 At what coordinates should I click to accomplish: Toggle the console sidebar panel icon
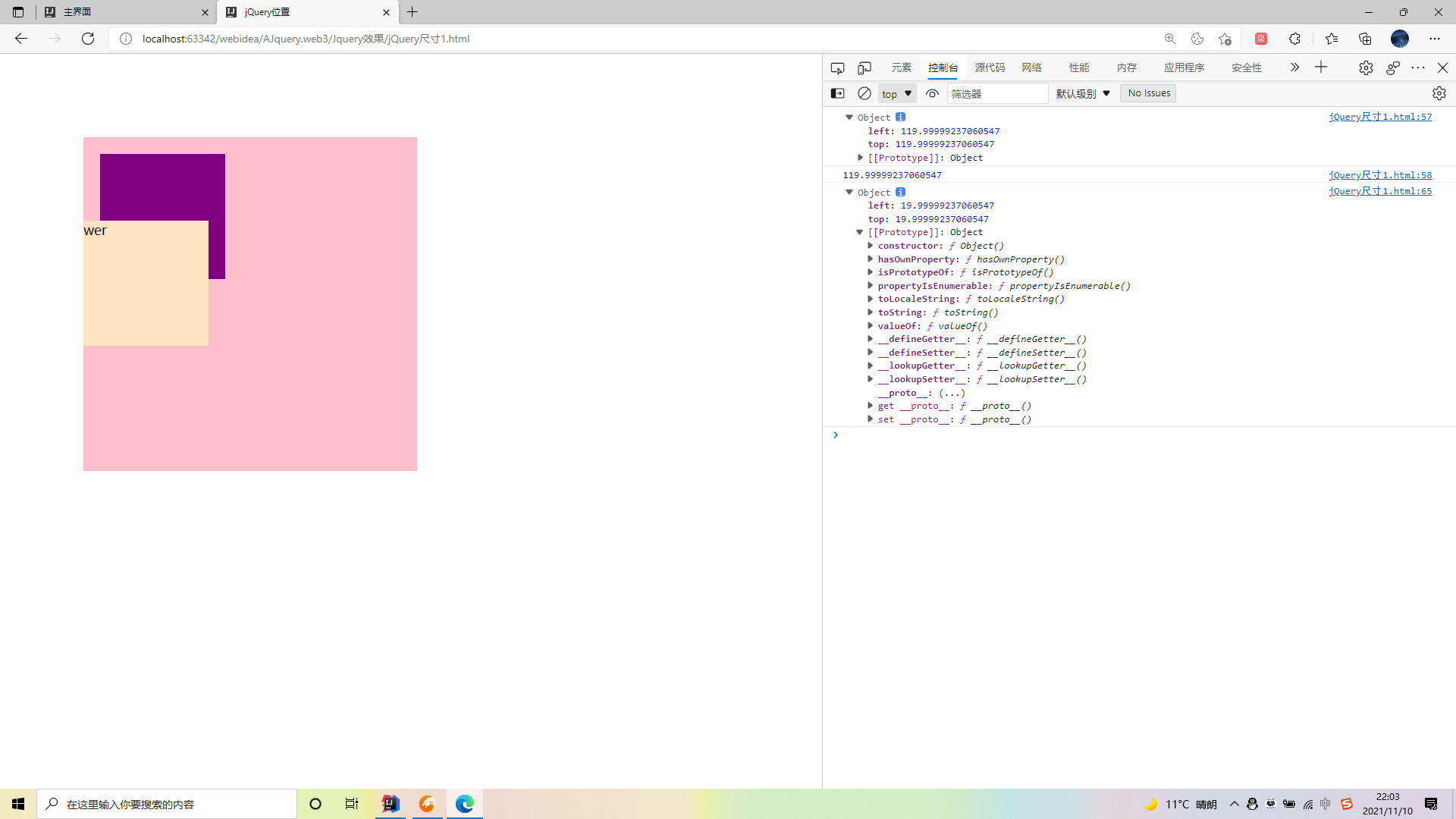pos(837,93)
